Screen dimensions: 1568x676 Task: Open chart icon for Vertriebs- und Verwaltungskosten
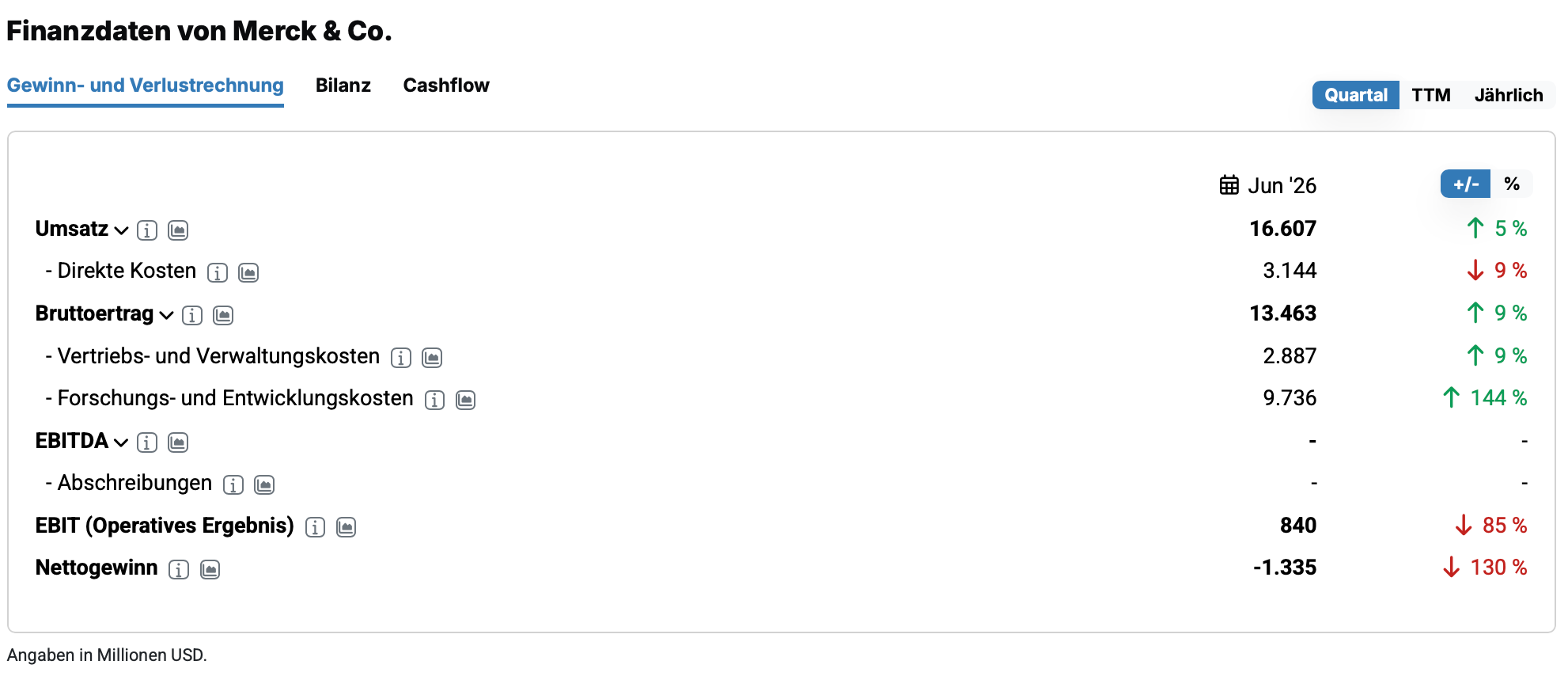point(432,358)
